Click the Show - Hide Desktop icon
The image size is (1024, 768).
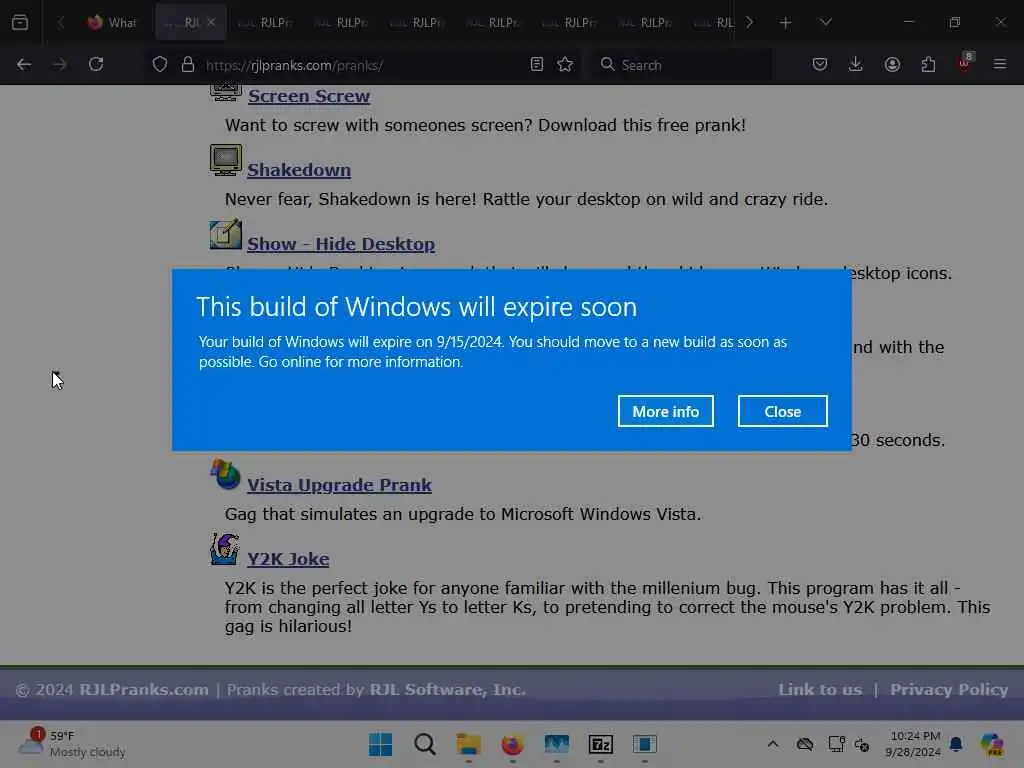pyautogui.click(x=226, y=234)
